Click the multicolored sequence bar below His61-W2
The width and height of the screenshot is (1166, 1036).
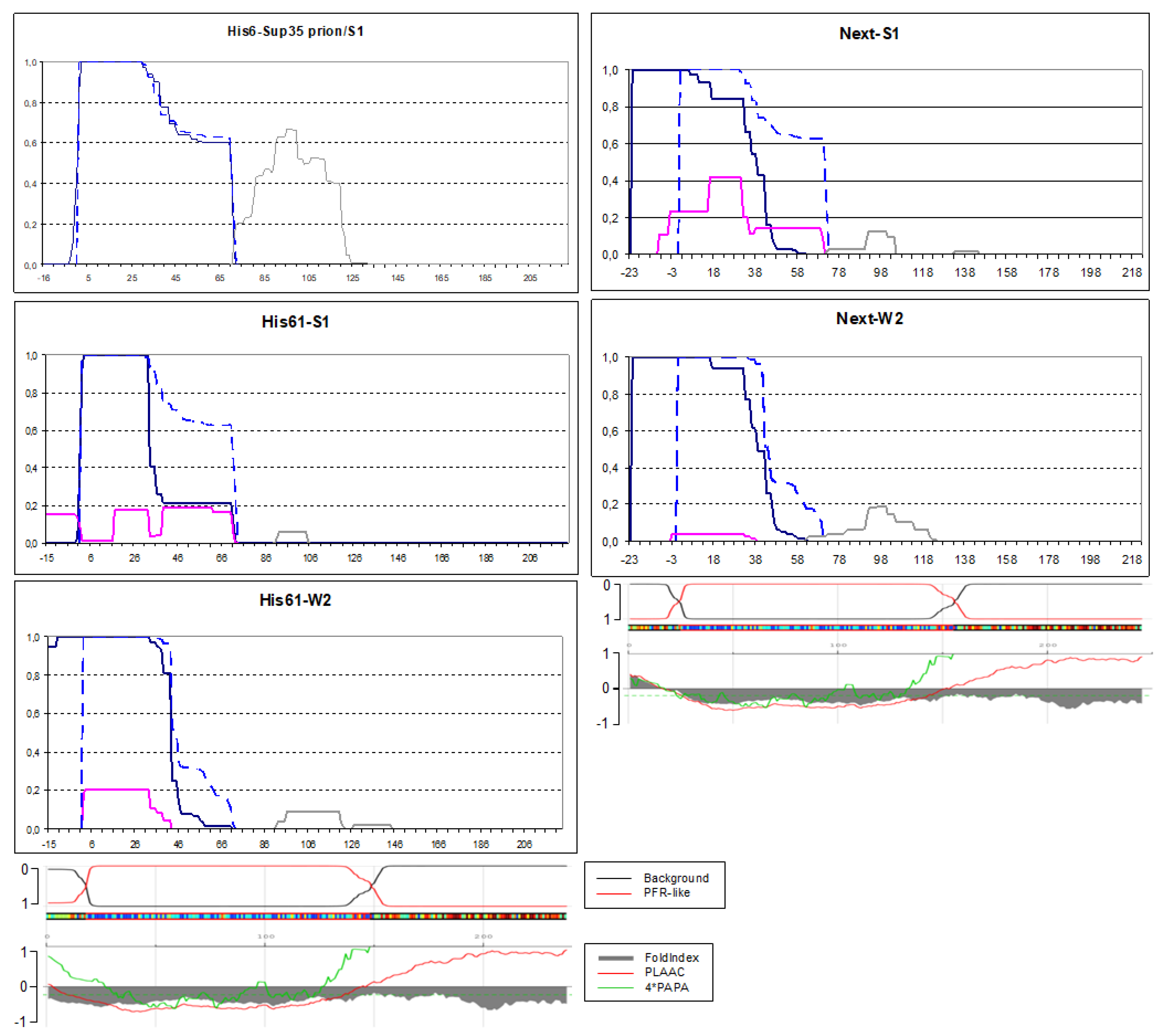click(306, 916)
